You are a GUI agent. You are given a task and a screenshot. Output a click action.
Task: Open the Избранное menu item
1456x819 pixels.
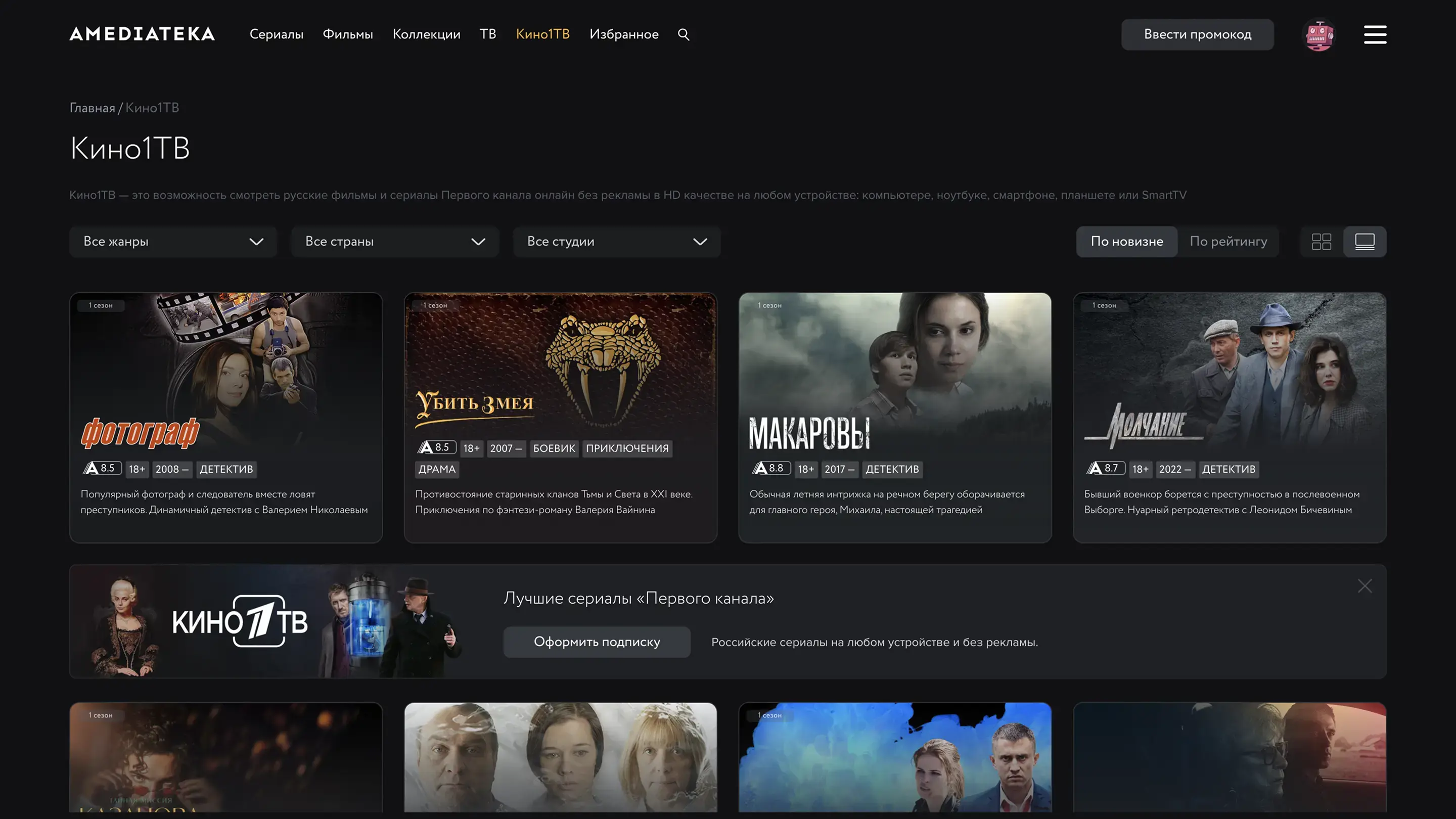point(623,34)
